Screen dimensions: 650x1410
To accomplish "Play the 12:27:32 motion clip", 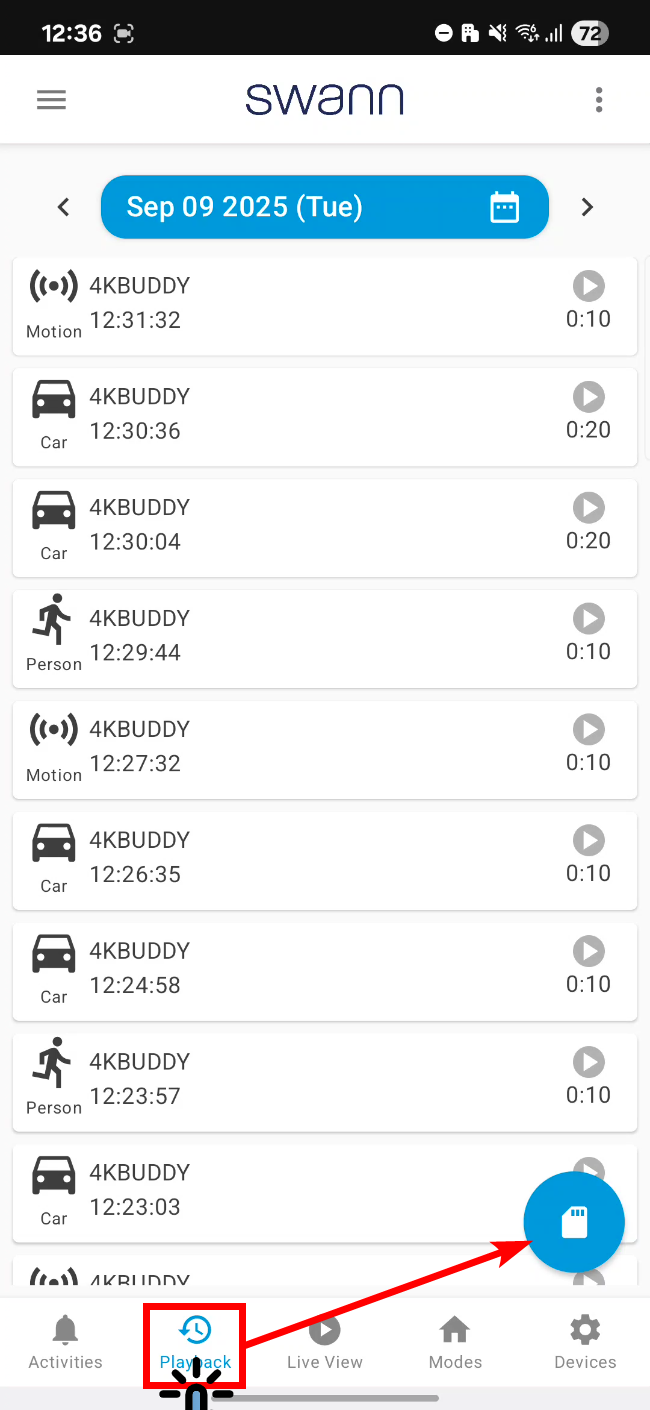I will coord(588,731).
